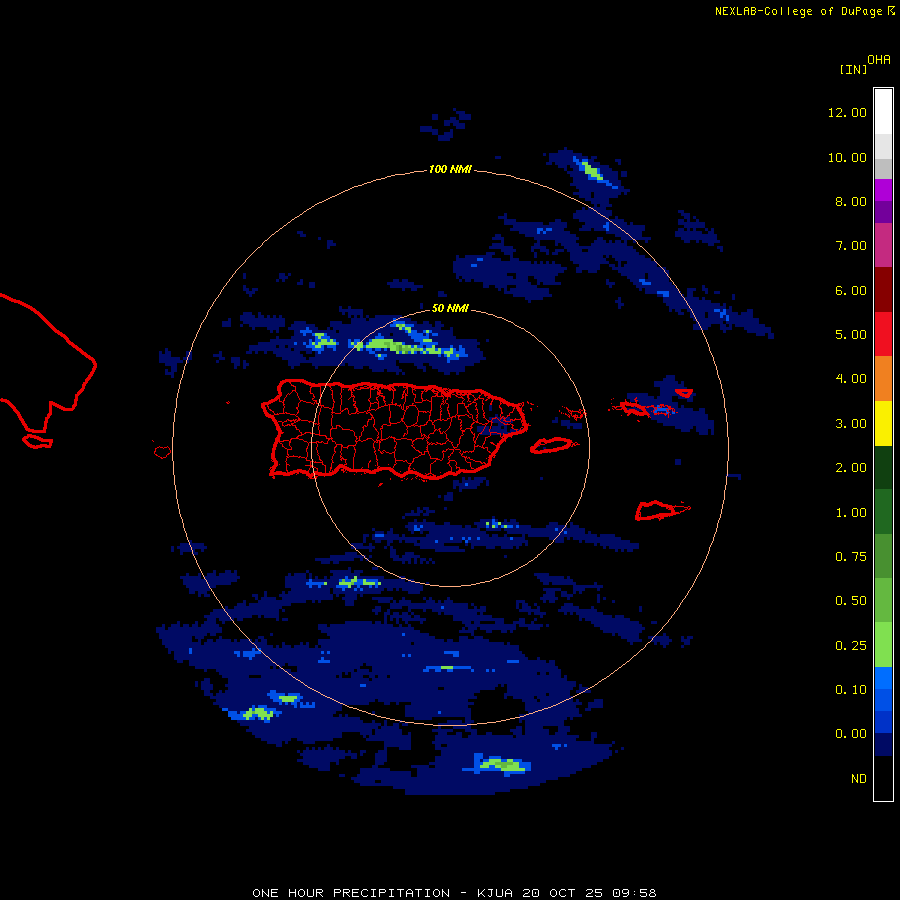Click the Vieques island outline east of Puerto Rico

(x=552, y=445)
